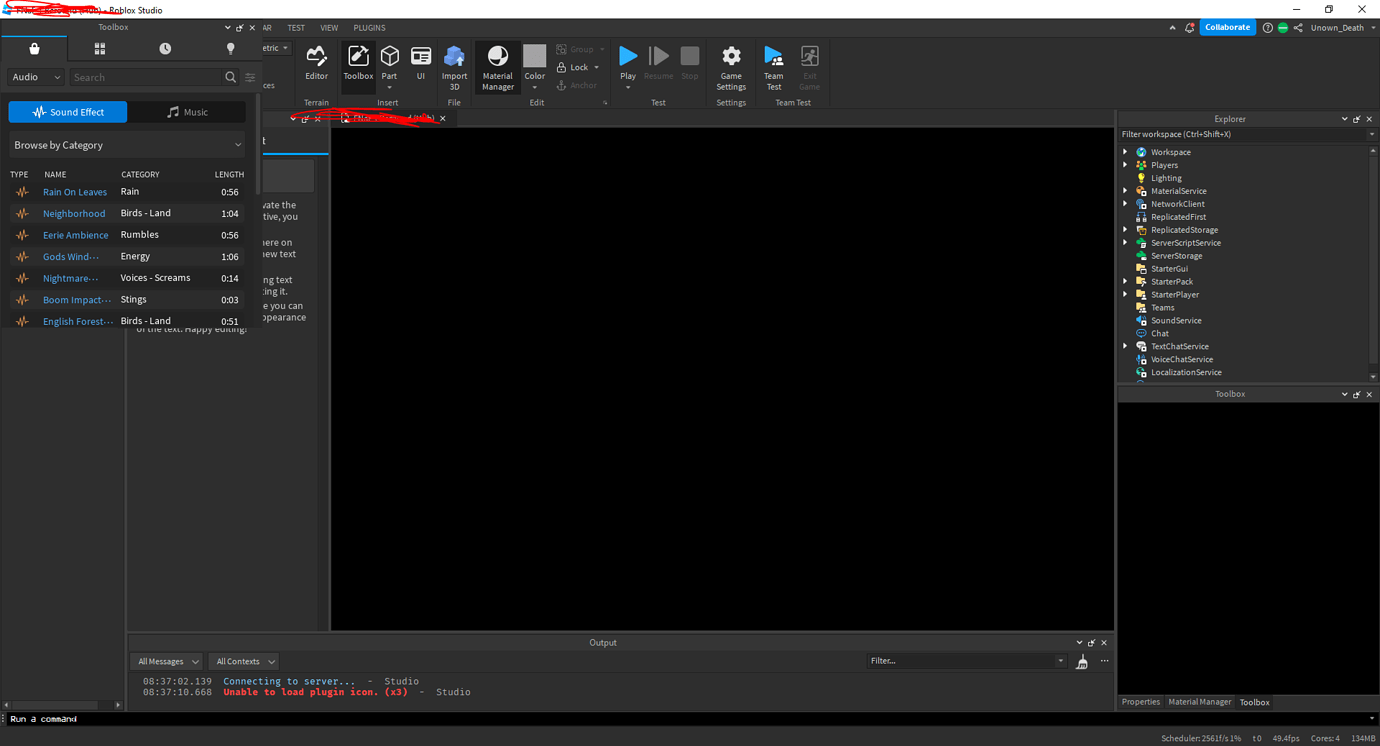Click the Collaborate button

(x=1227, y=27)
